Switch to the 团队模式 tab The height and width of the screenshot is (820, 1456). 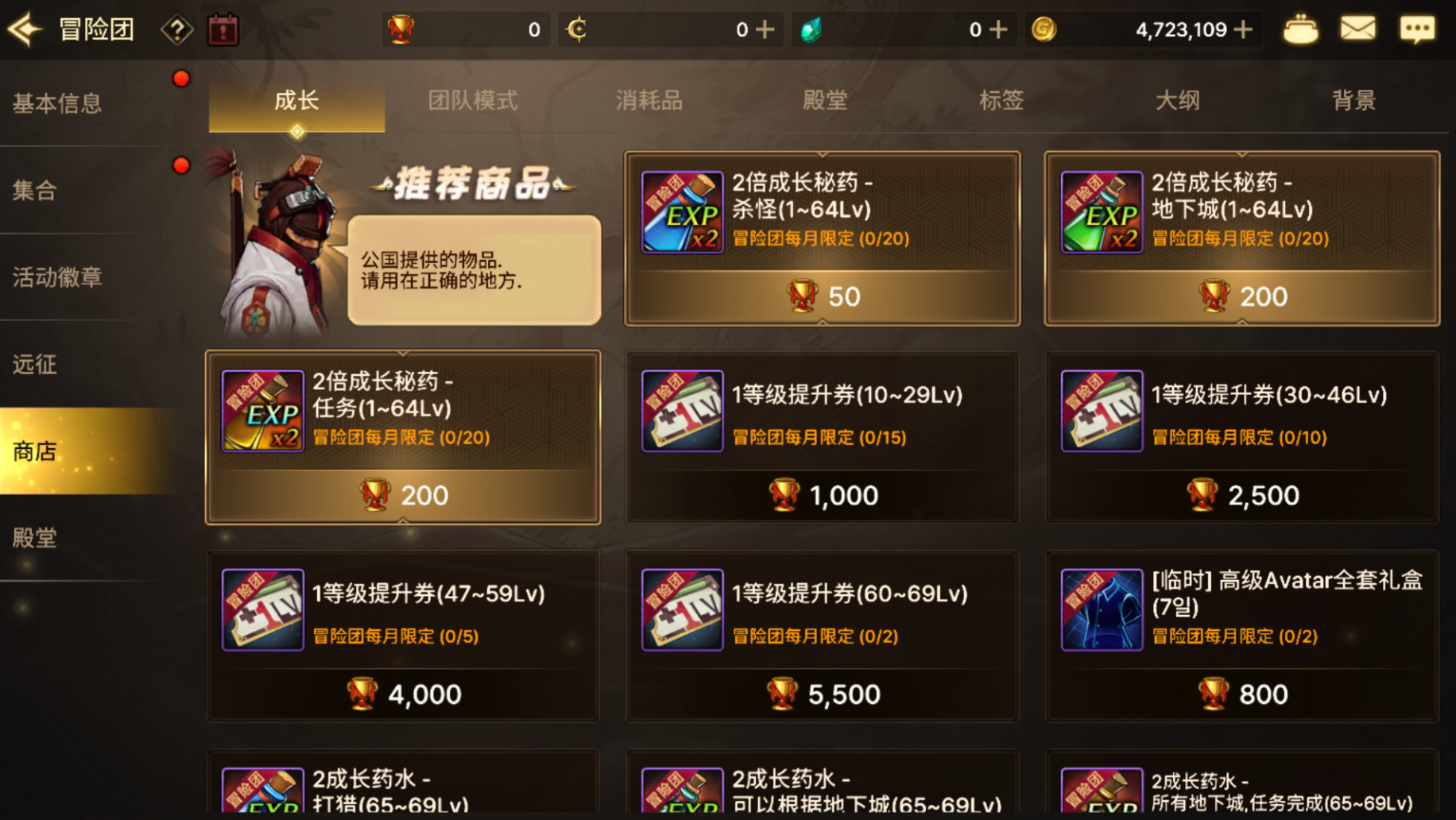point(473,100)
